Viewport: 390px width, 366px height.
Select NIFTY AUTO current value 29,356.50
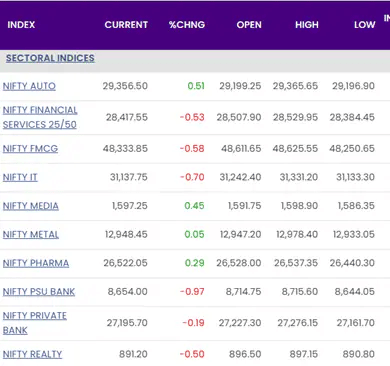coord(125,86)
